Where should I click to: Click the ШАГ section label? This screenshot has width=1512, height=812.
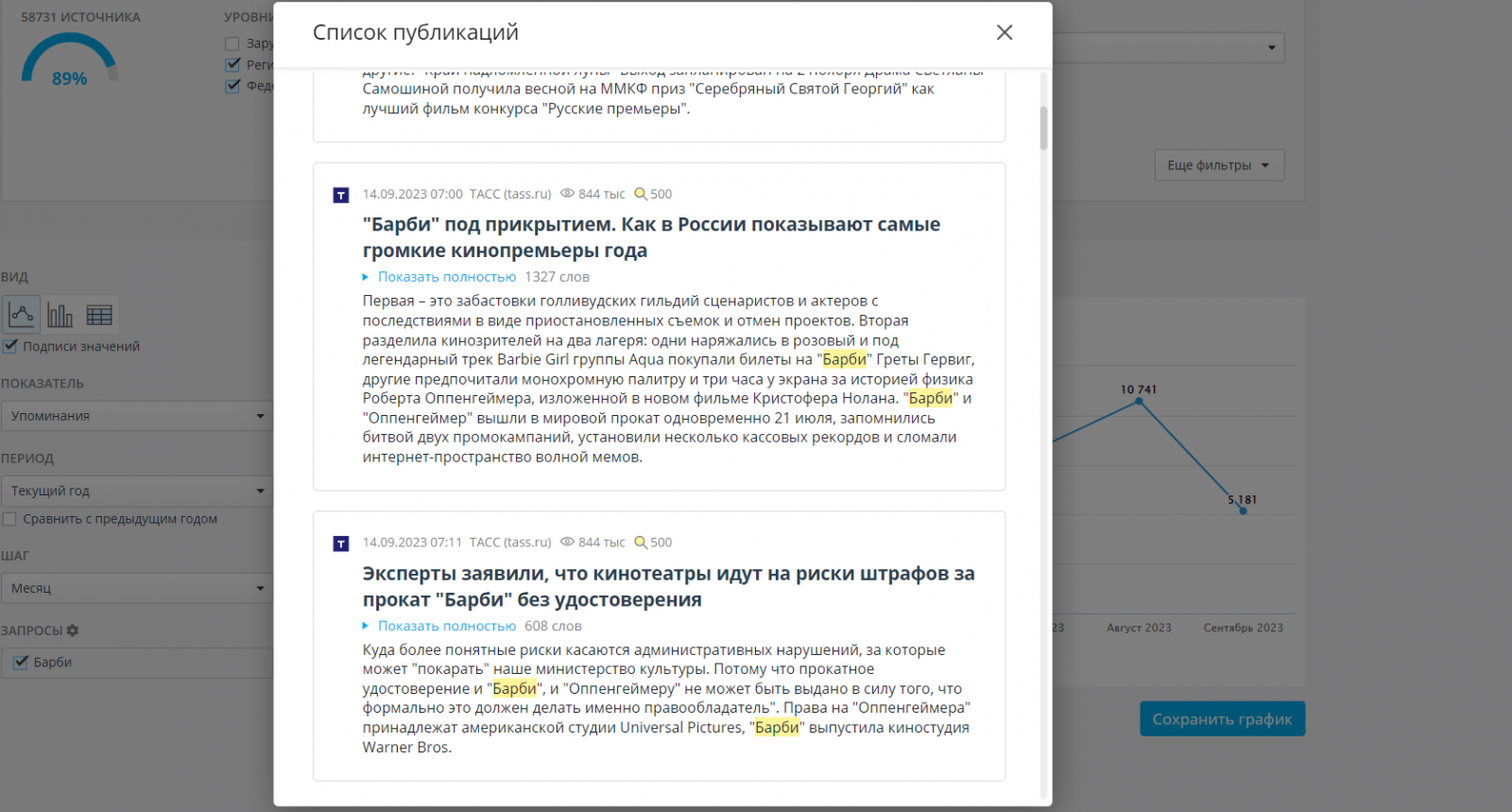15,556
